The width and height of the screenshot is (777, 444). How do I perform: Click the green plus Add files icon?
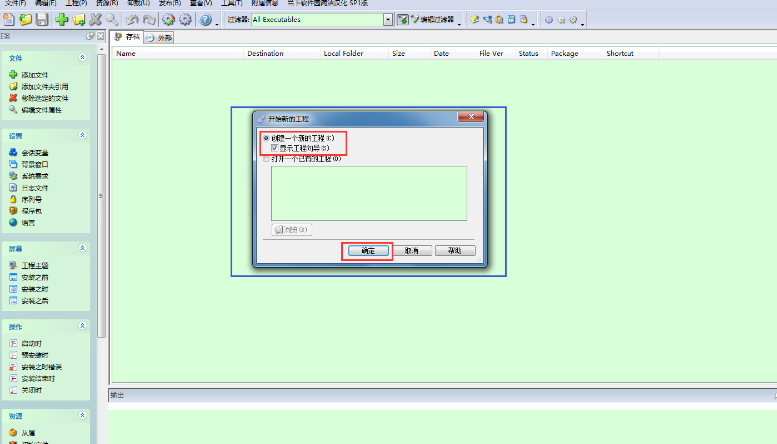pyautogui.click(x=62, y=19)
